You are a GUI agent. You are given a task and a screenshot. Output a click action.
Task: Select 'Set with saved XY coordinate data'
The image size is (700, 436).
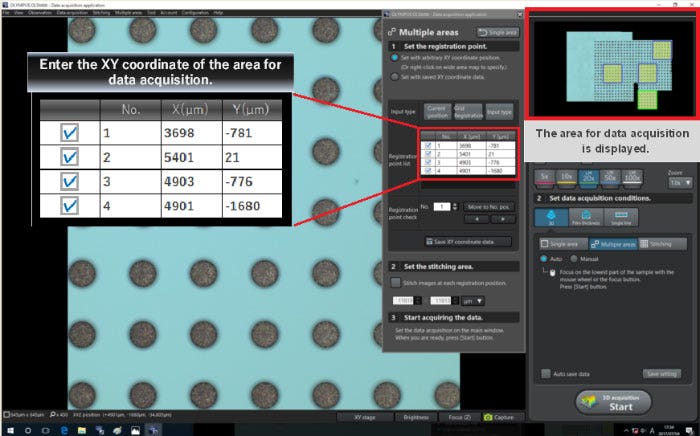click(394, 77)
